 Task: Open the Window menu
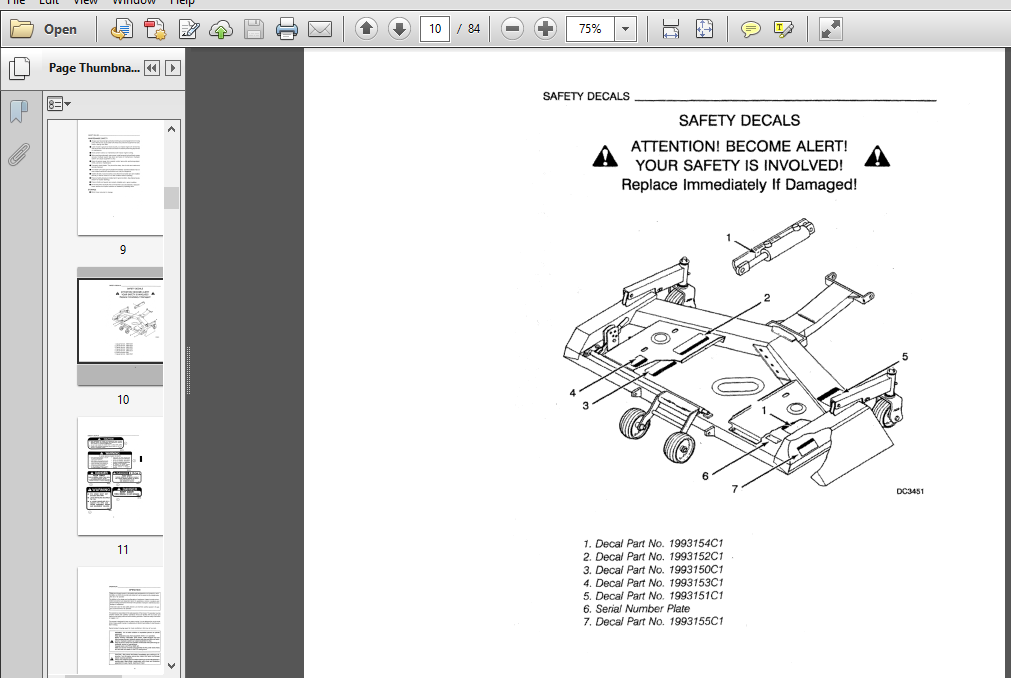point(133,3)
